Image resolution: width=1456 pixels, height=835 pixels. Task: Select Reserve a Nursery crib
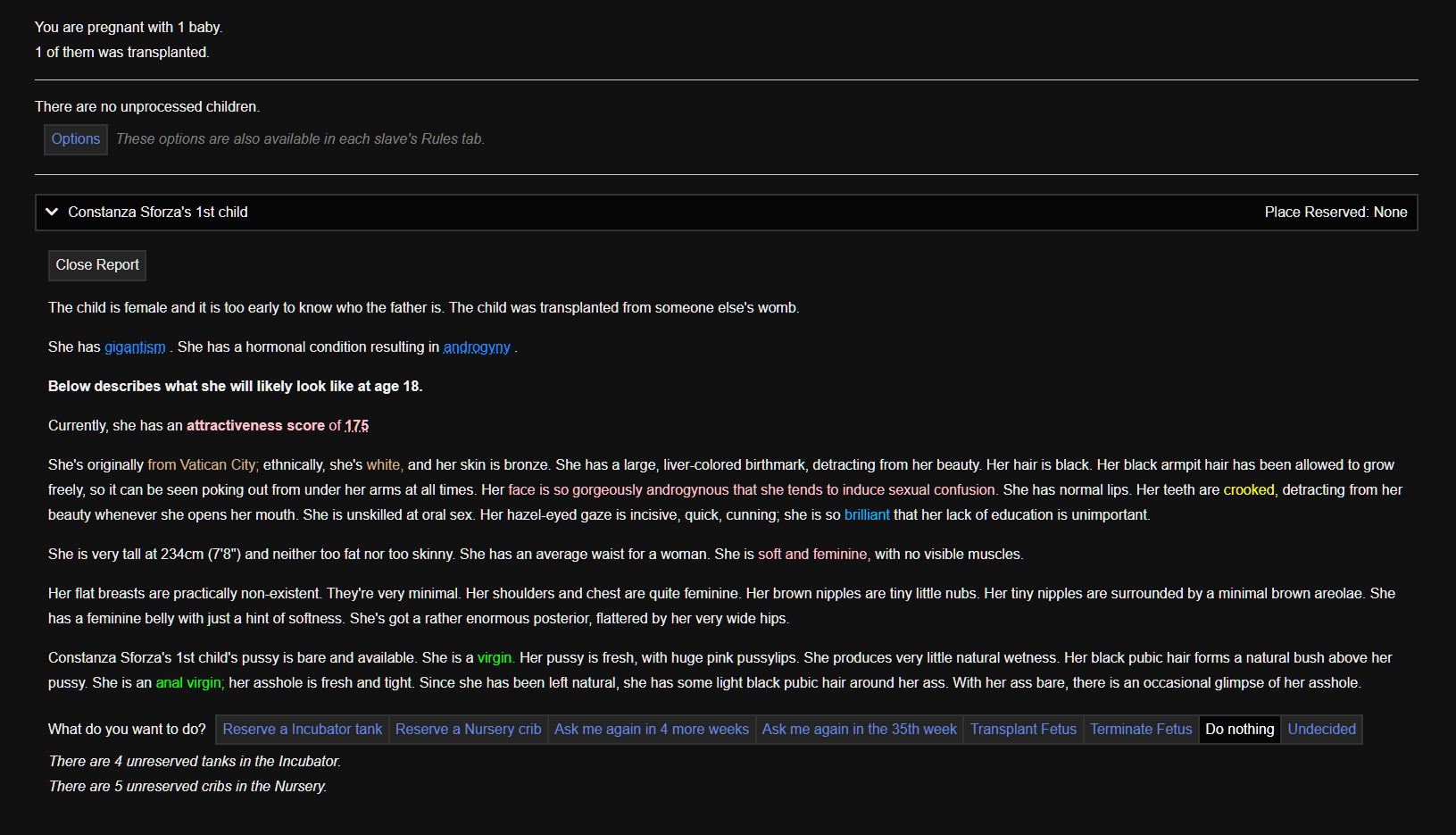[x=469, y=730]
